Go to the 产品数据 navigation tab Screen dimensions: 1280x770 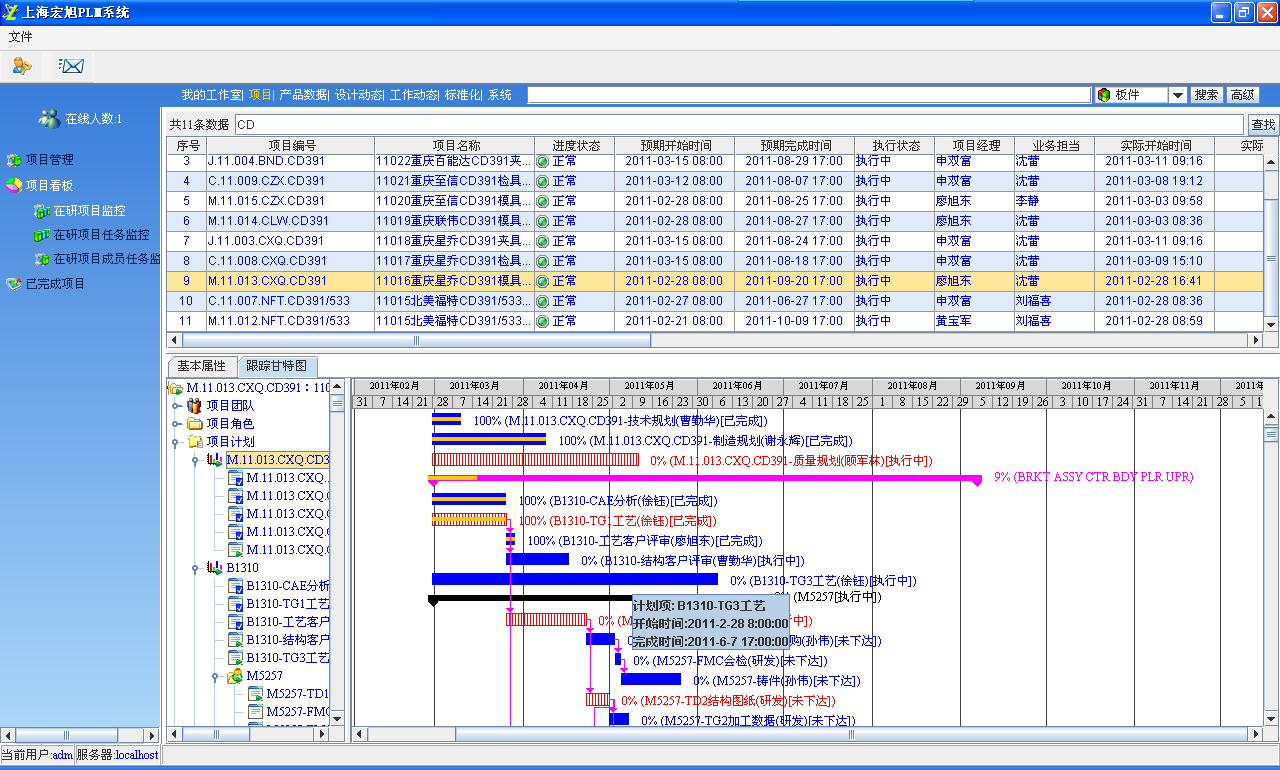pos(303,95)
